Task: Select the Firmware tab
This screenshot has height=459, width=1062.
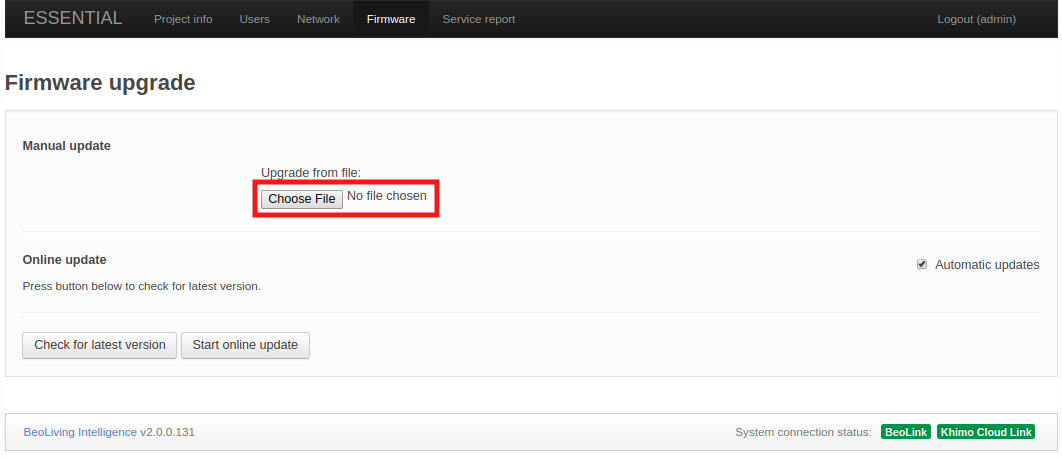Action: coord(390,19)
